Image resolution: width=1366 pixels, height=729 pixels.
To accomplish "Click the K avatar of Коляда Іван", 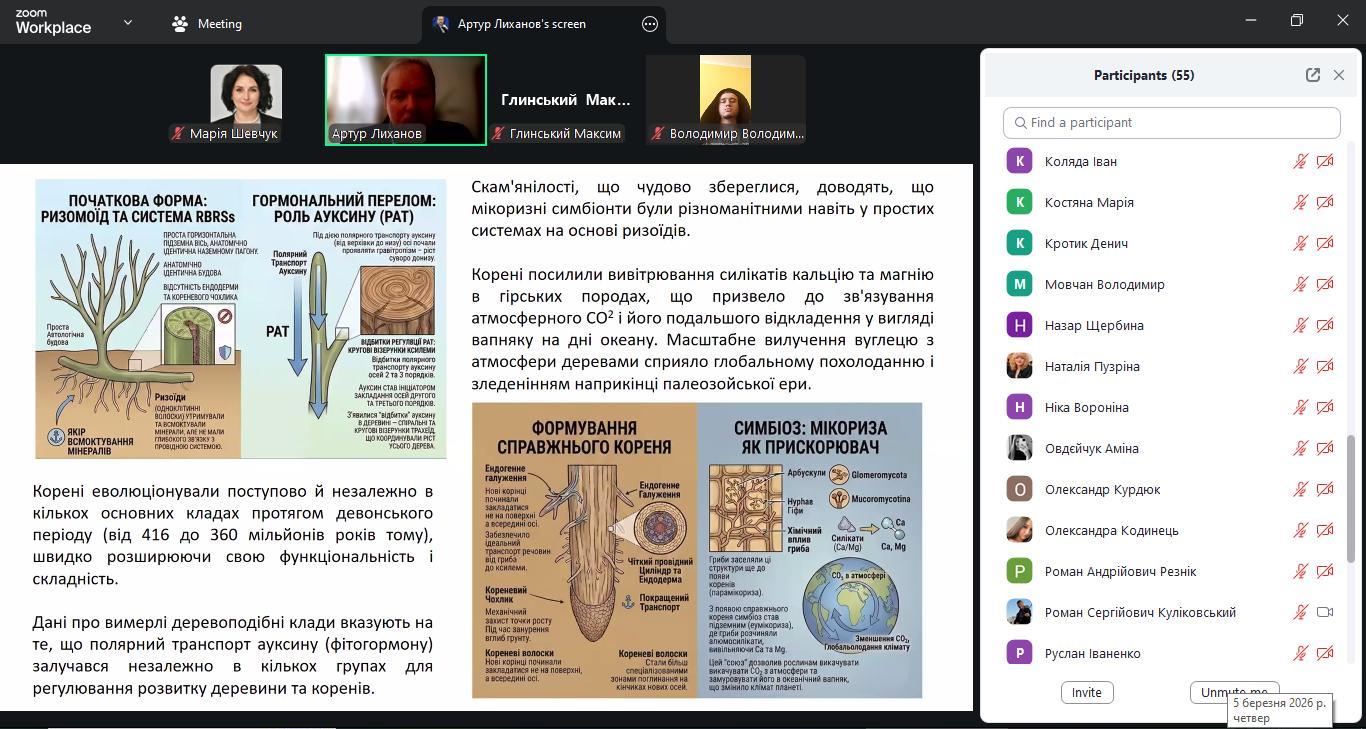I will pos(1019,161).
